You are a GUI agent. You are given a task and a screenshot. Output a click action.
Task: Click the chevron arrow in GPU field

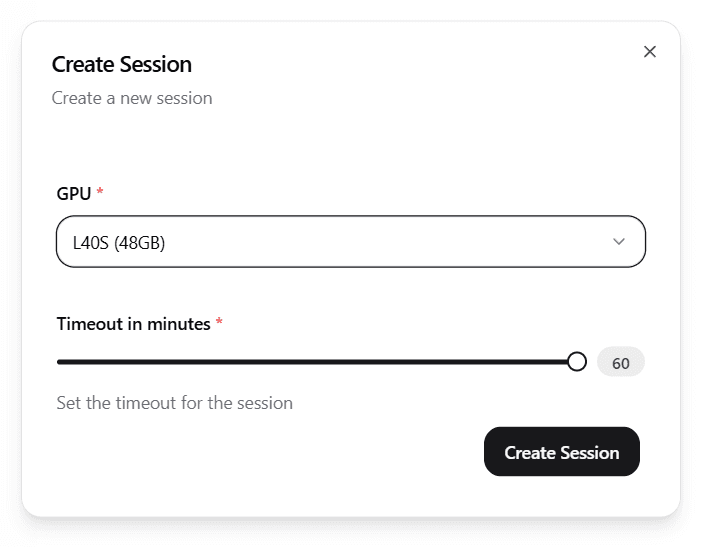click(618, 242)
